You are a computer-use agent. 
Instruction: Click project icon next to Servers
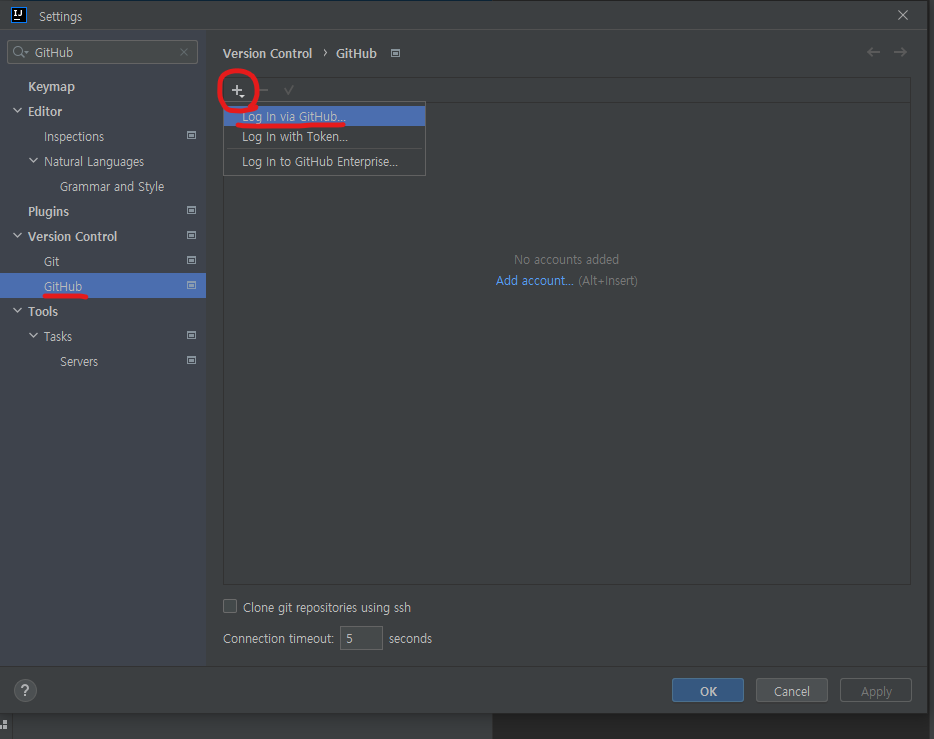[191, 360]
